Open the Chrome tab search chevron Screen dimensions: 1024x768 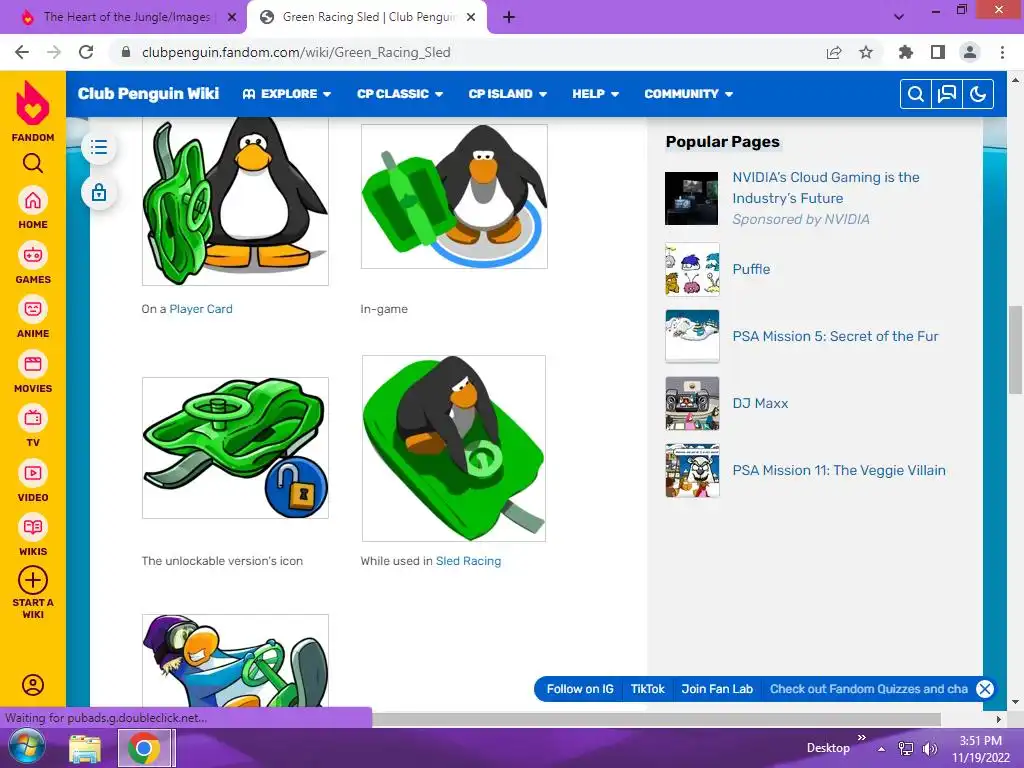tap(899, 17)
